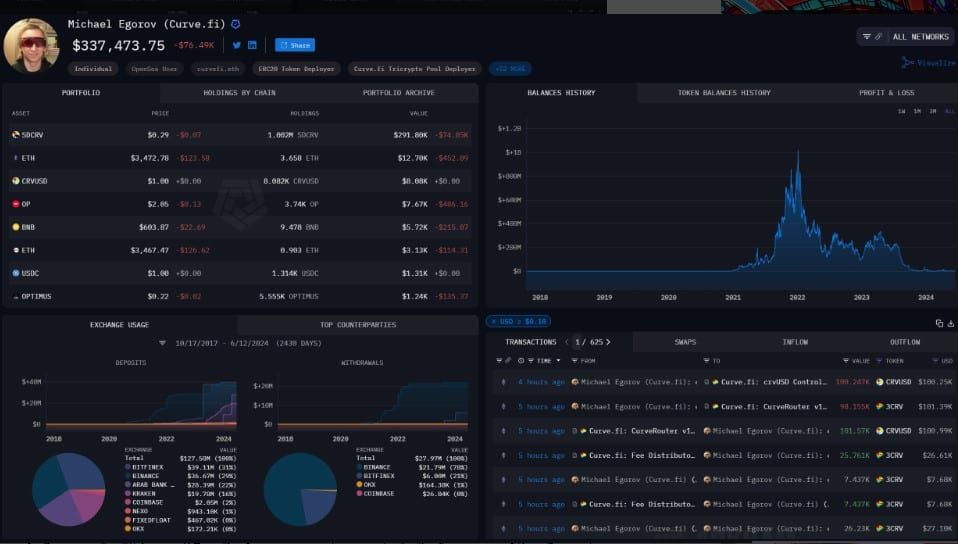Click the filter icon before VALUE column
This screenshot has height=544, width=958.
click(x=846, y=361)
